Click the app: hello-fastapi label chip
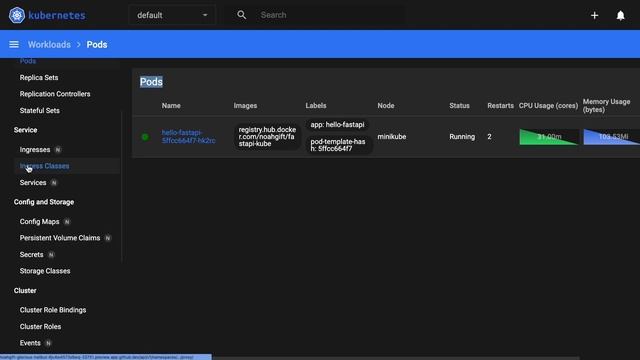This screenshot has height=360, width=640. click(337, 125)
